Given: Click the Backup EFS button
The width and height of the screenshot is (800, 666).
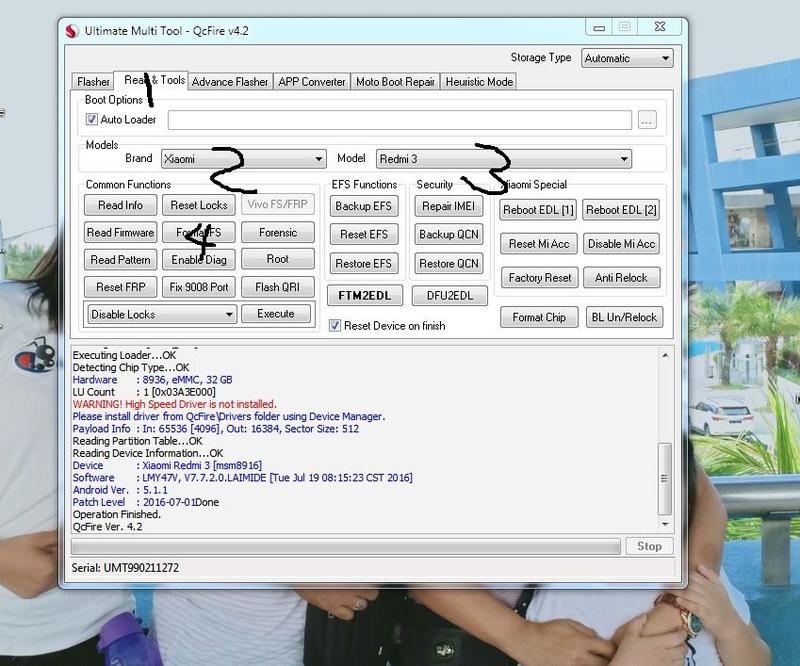Looking at the screenshot, I should click(364, 206).
